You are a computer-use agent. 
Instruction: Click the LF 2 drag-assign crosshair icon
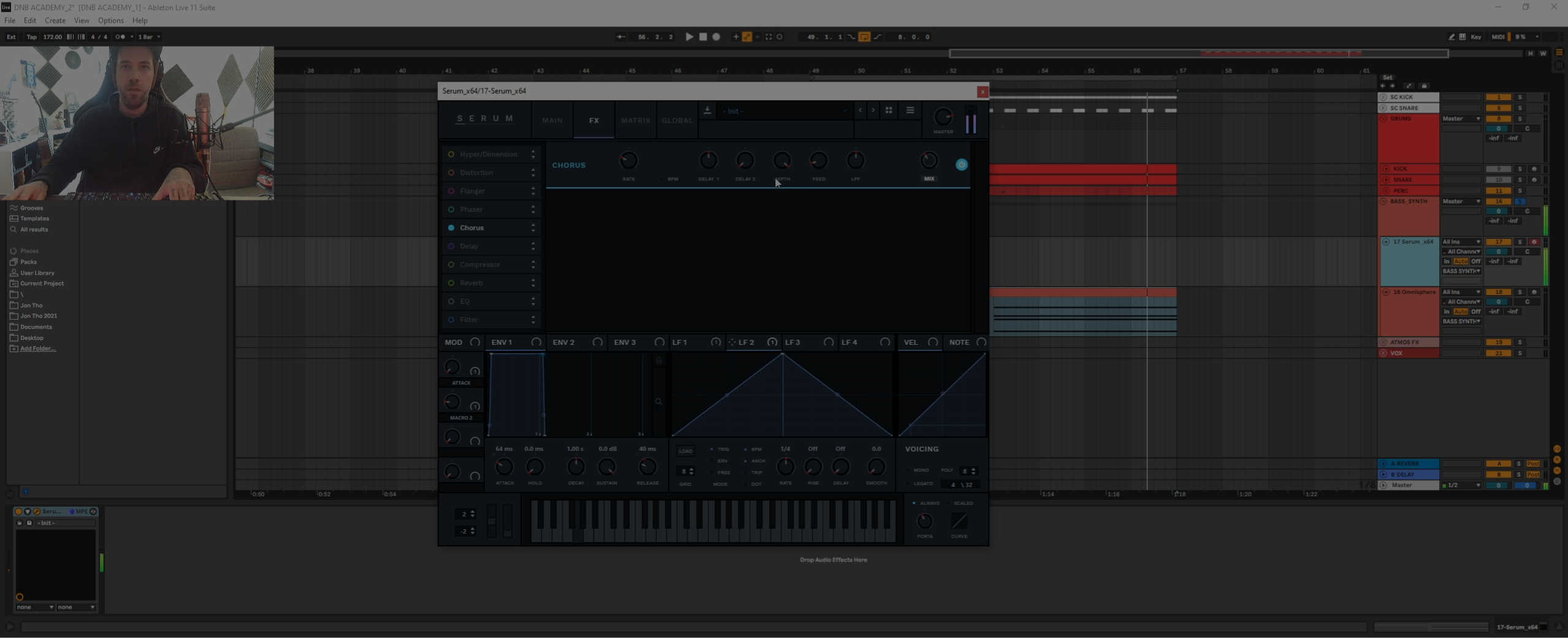click(732, 342)
